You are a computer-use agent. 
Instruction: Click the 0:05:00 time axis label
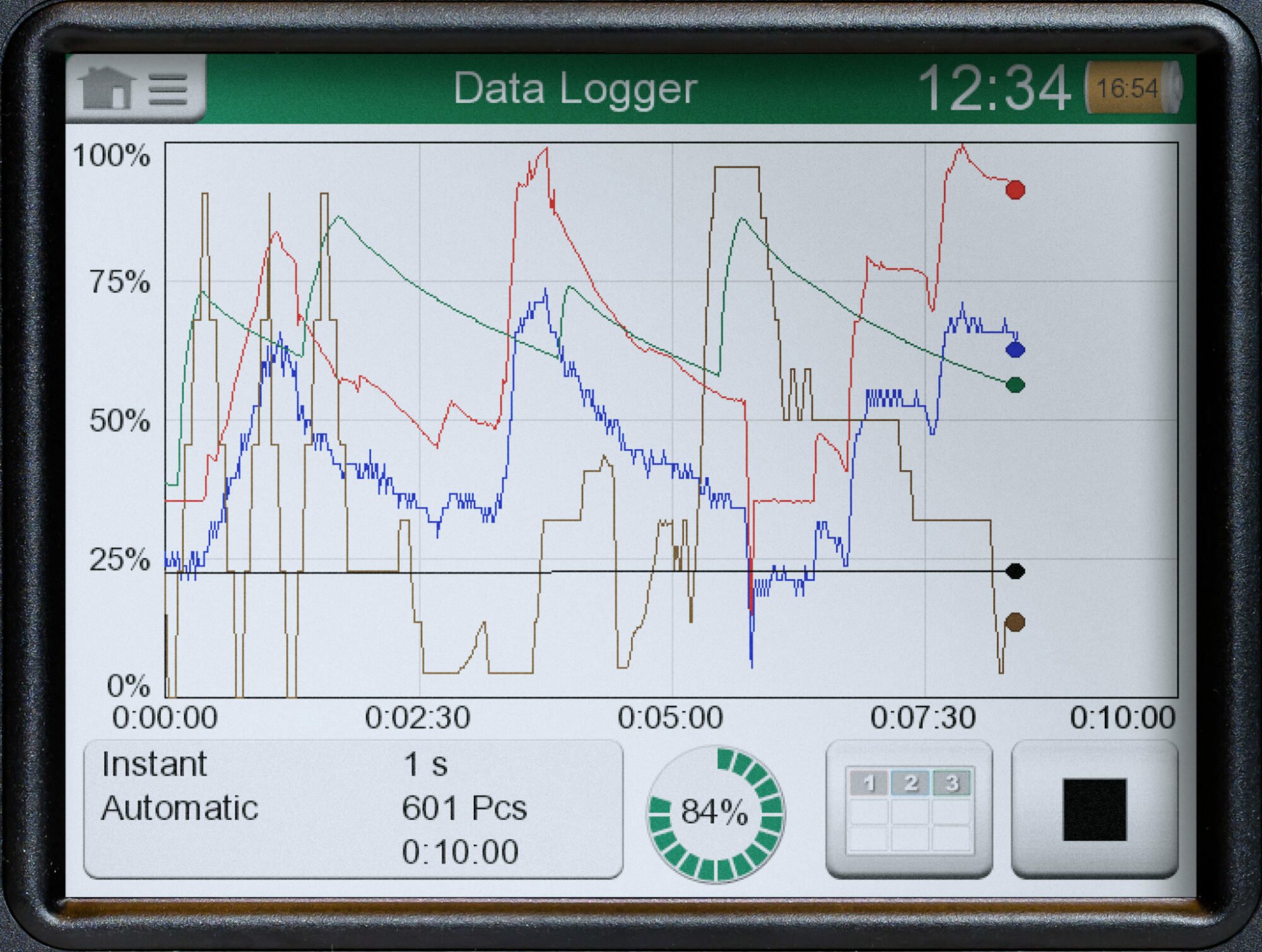coord(670,718)
